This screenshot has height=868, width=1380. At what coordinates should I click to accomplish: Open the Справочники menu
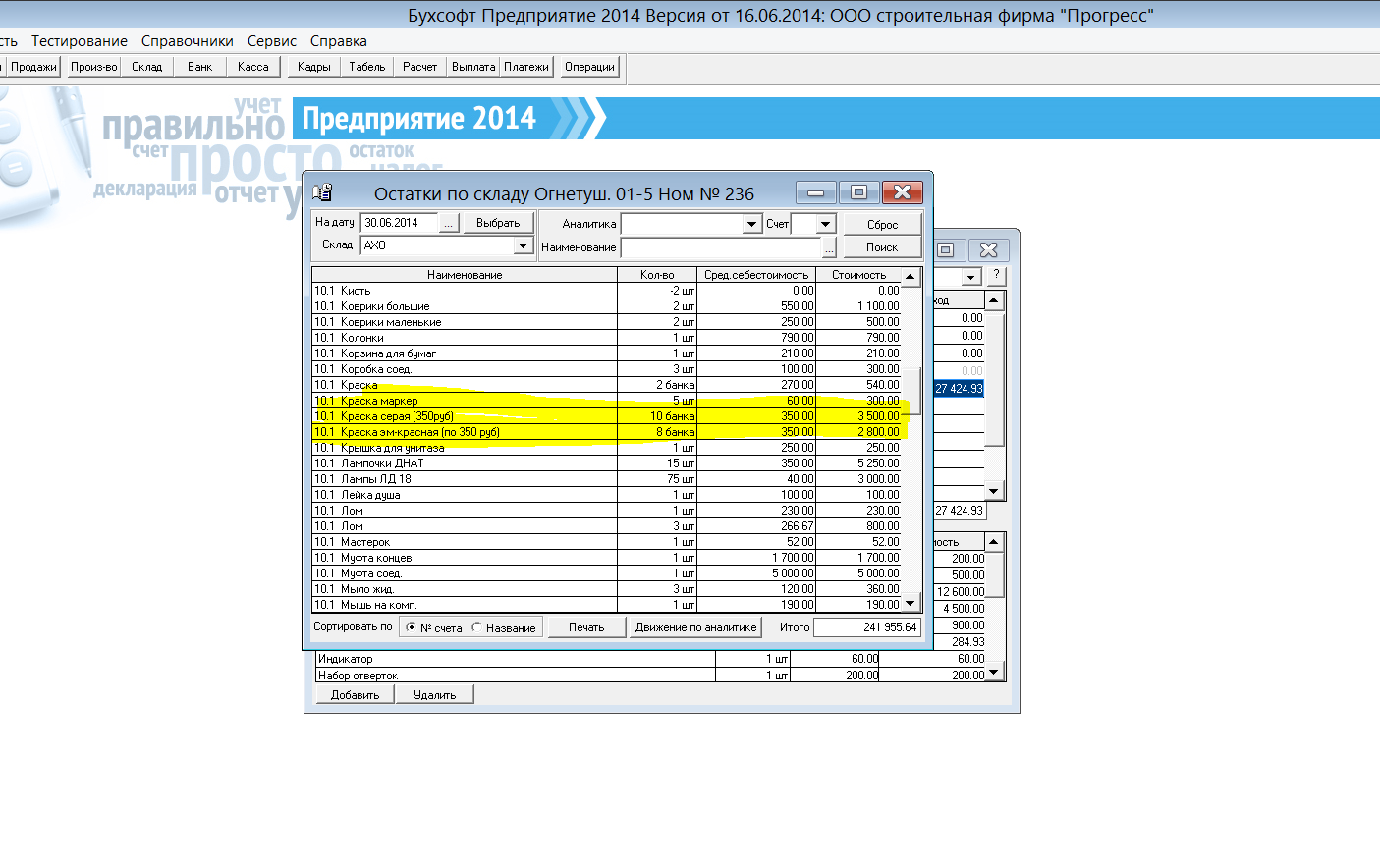[188, 41]
